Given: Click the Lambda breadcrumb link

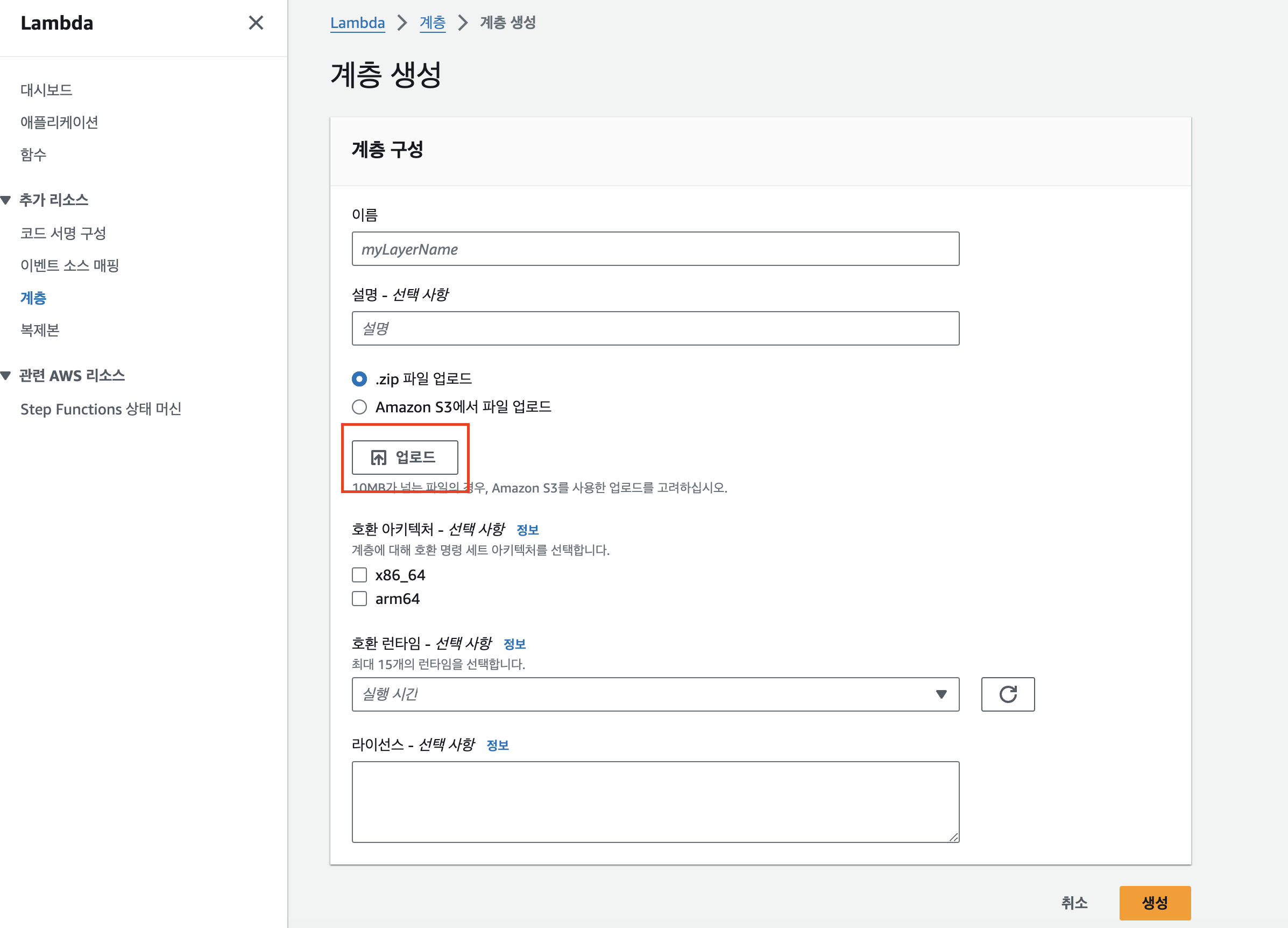Looking at the screenshot, I should pos(357,23).
